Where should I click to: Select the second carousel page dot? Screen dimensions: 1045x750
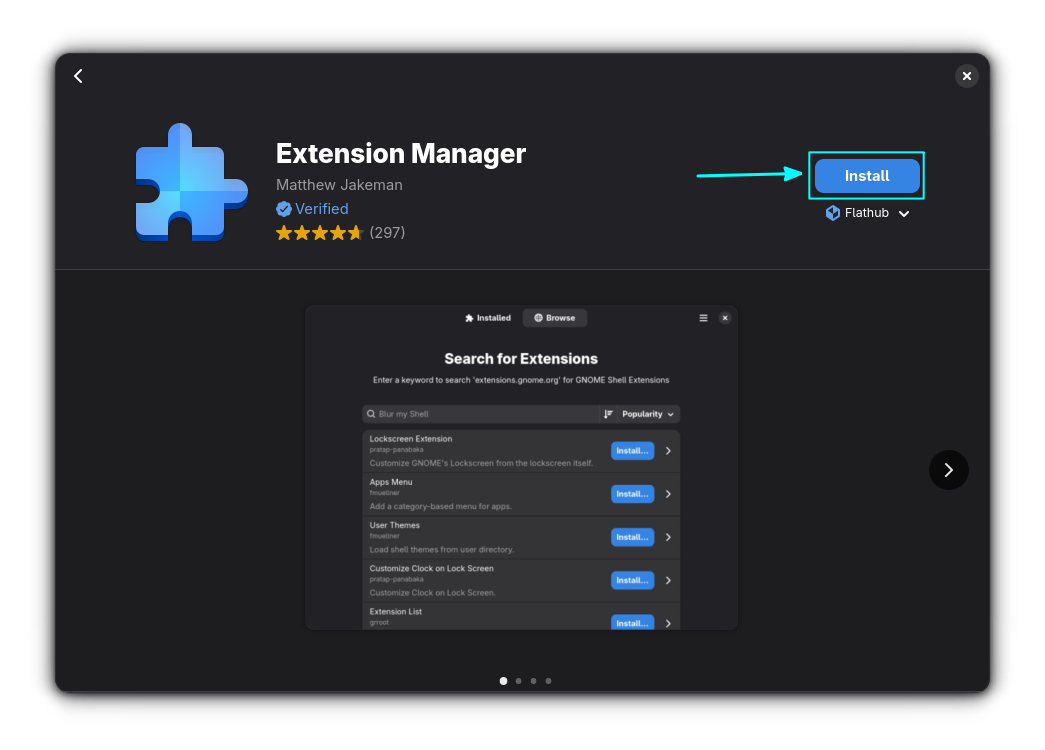(x=518, y=681)
